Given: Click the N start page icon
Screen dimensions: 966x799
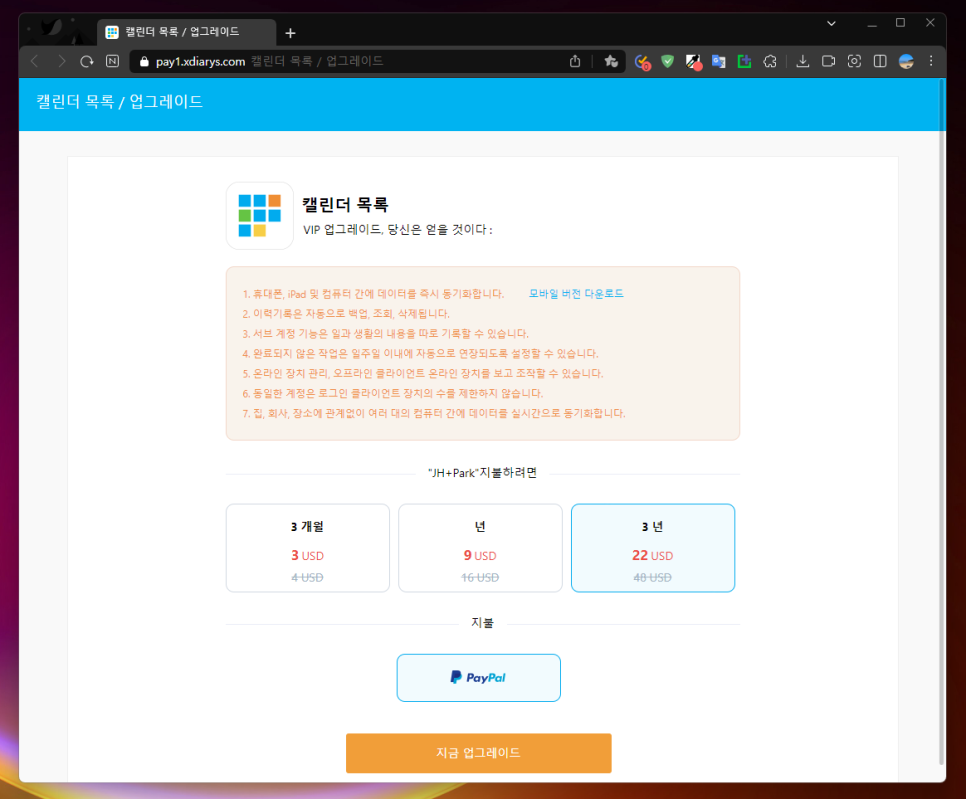Looking at the screenshot, I should point(112,61).
